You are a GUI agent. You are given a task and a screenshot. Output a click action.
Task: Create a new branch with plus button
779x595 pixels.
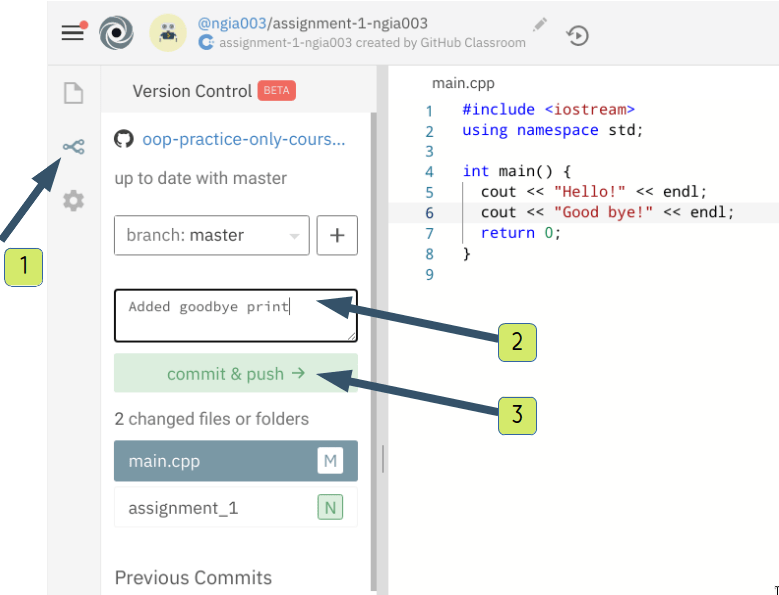tap(337, 235)
